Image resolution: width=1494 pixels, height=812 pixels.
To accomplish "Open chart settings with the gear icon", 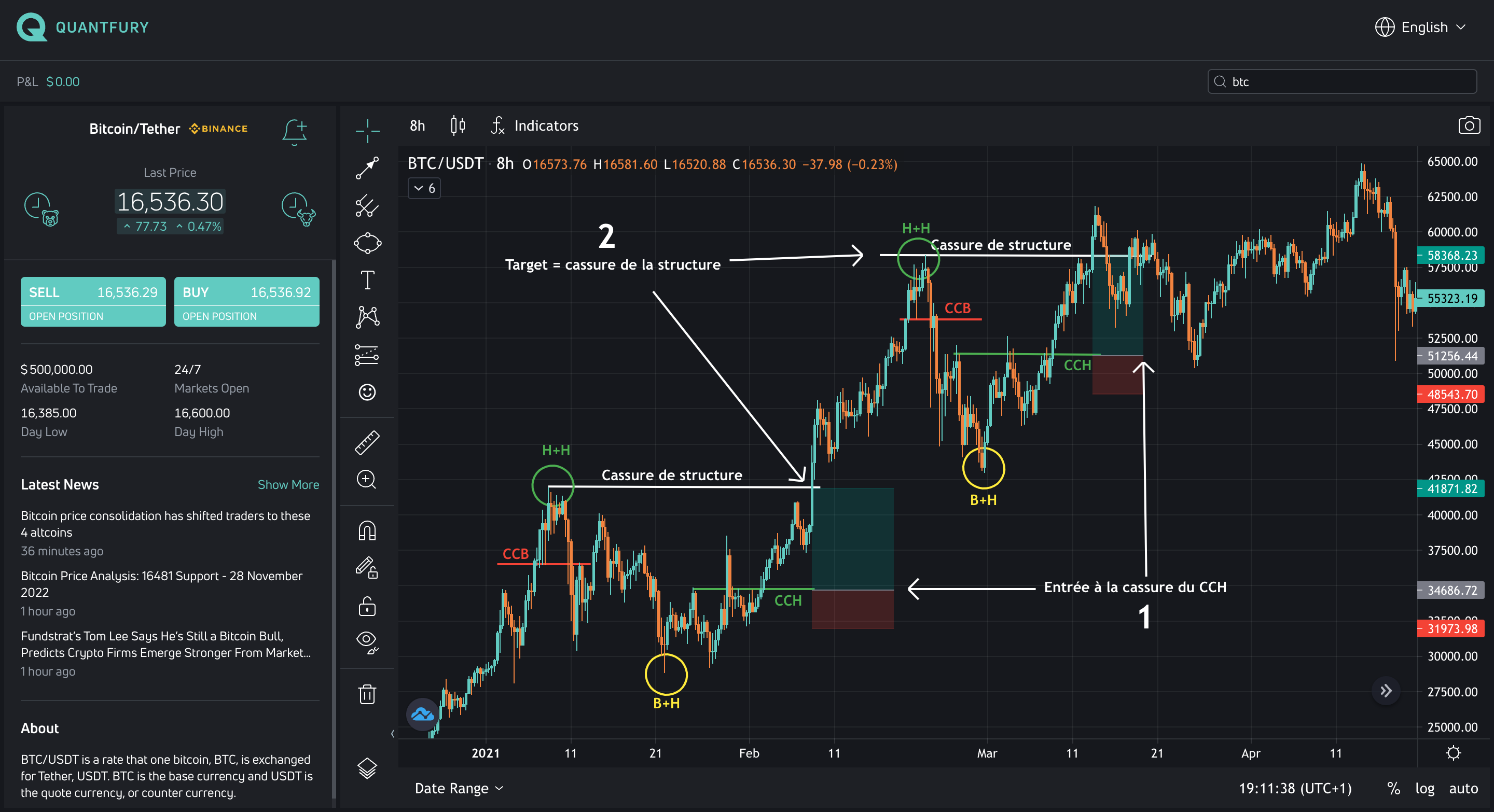I will tap(1454, 753).
